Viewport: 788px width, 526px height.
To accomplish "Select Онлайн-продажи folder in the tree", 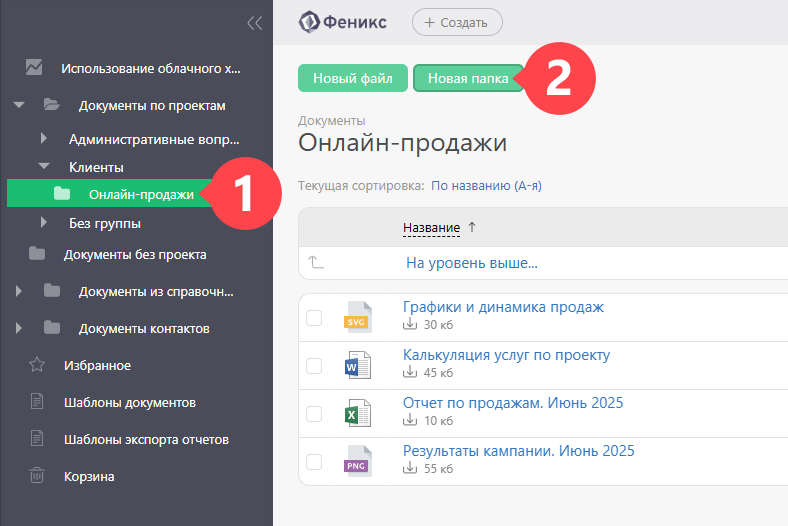I will pyautogui.click(x=141, y=194).
